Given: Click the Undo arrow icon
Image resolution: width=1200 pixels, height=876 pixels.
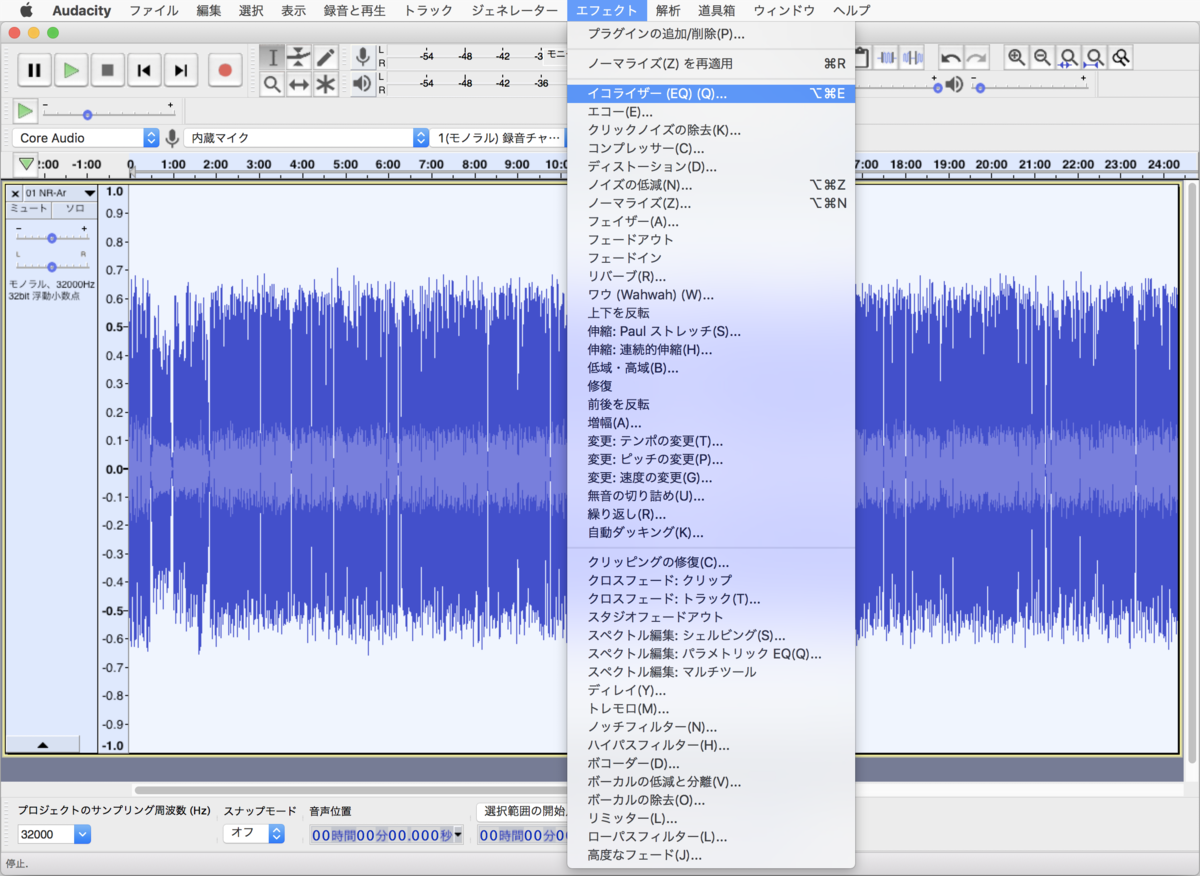Looking at the screenshot, I should 951,58.
